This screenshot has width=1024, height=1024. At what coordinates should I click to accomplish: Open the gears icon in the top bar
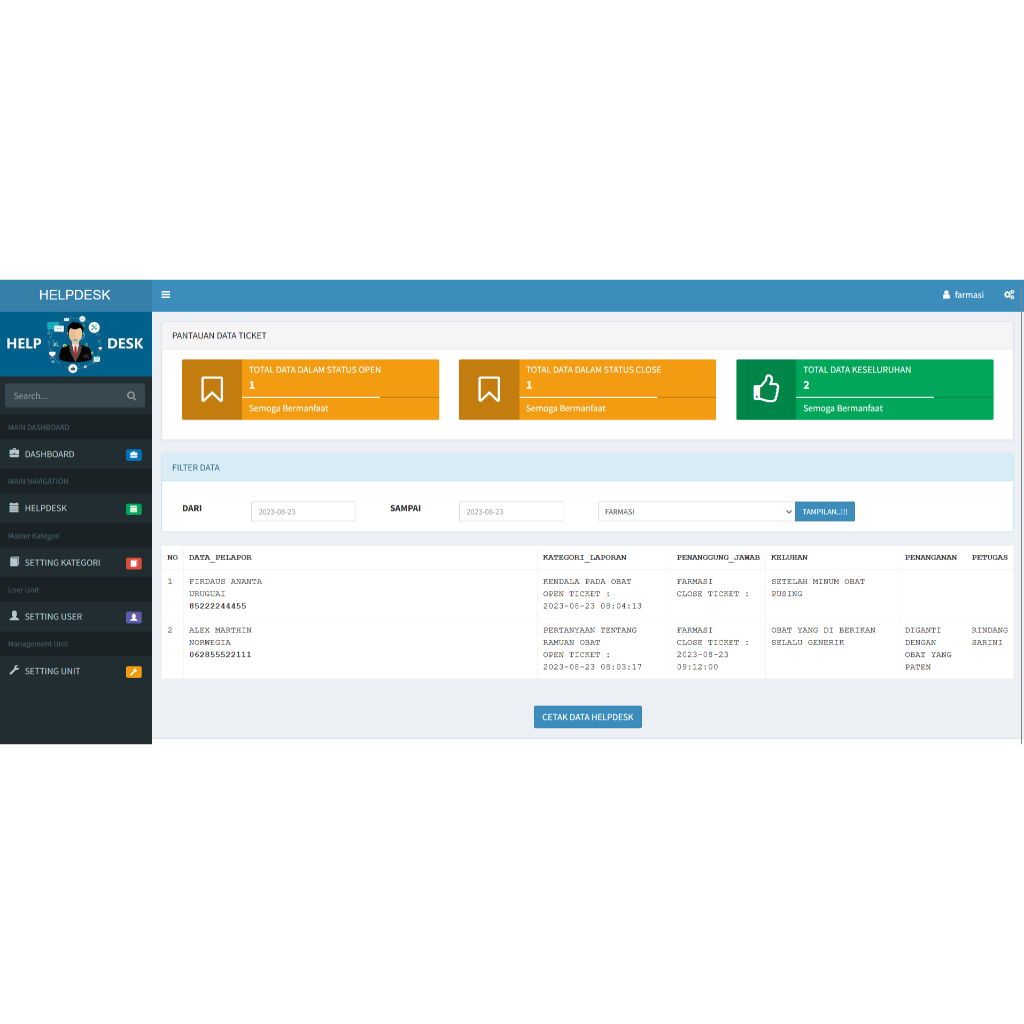[1009, 295]
